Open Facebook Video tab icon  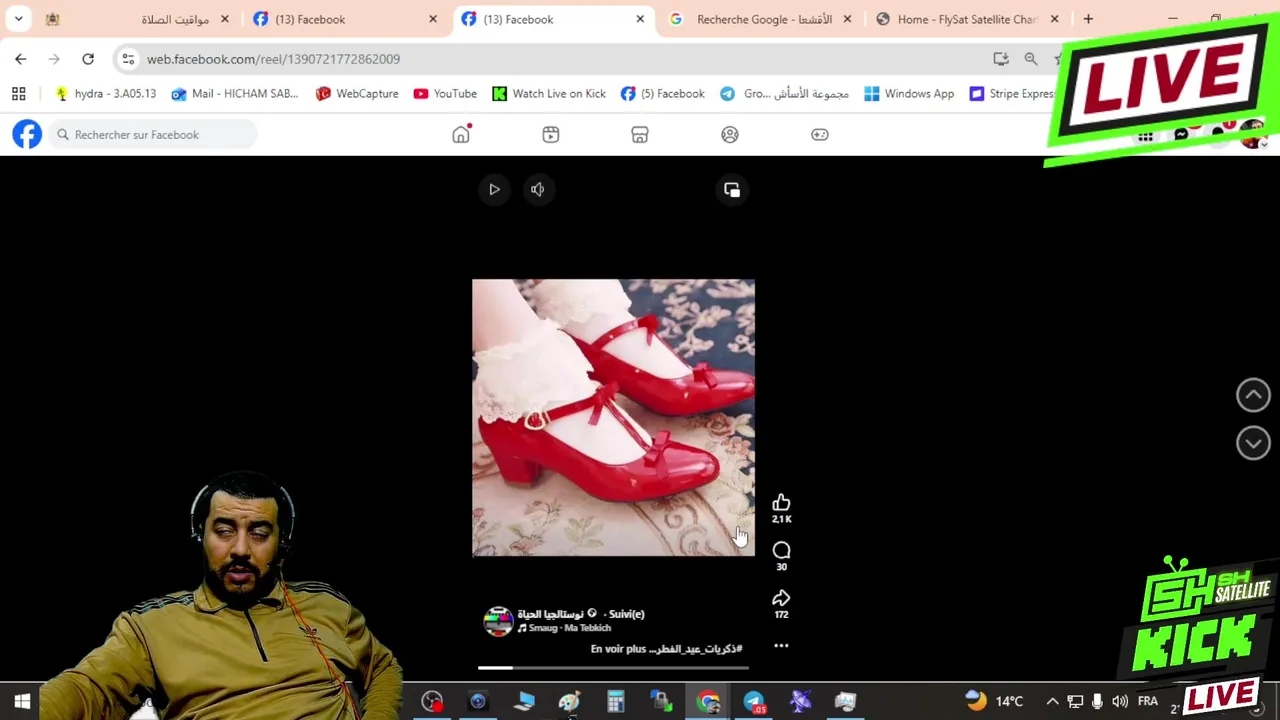550,135
